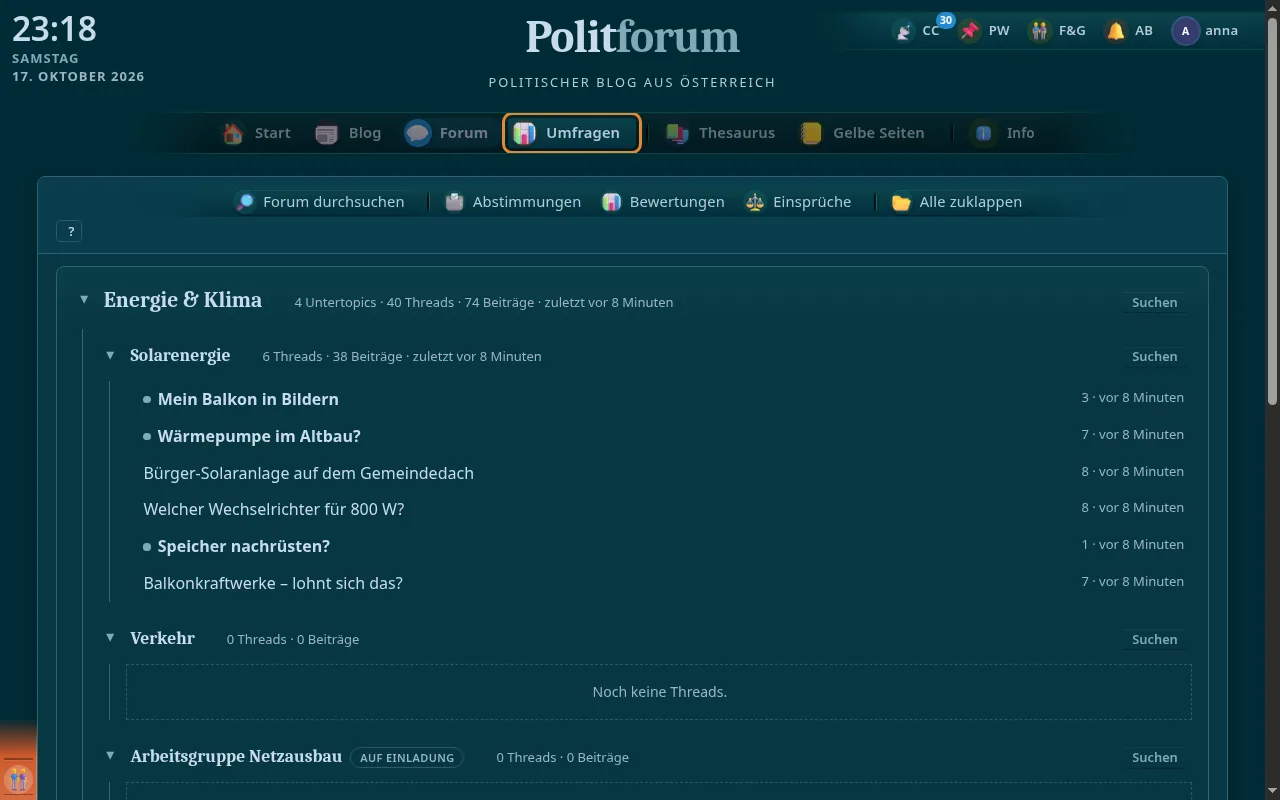
Task: Open the Blog section label
Action: tap(365, 133)
